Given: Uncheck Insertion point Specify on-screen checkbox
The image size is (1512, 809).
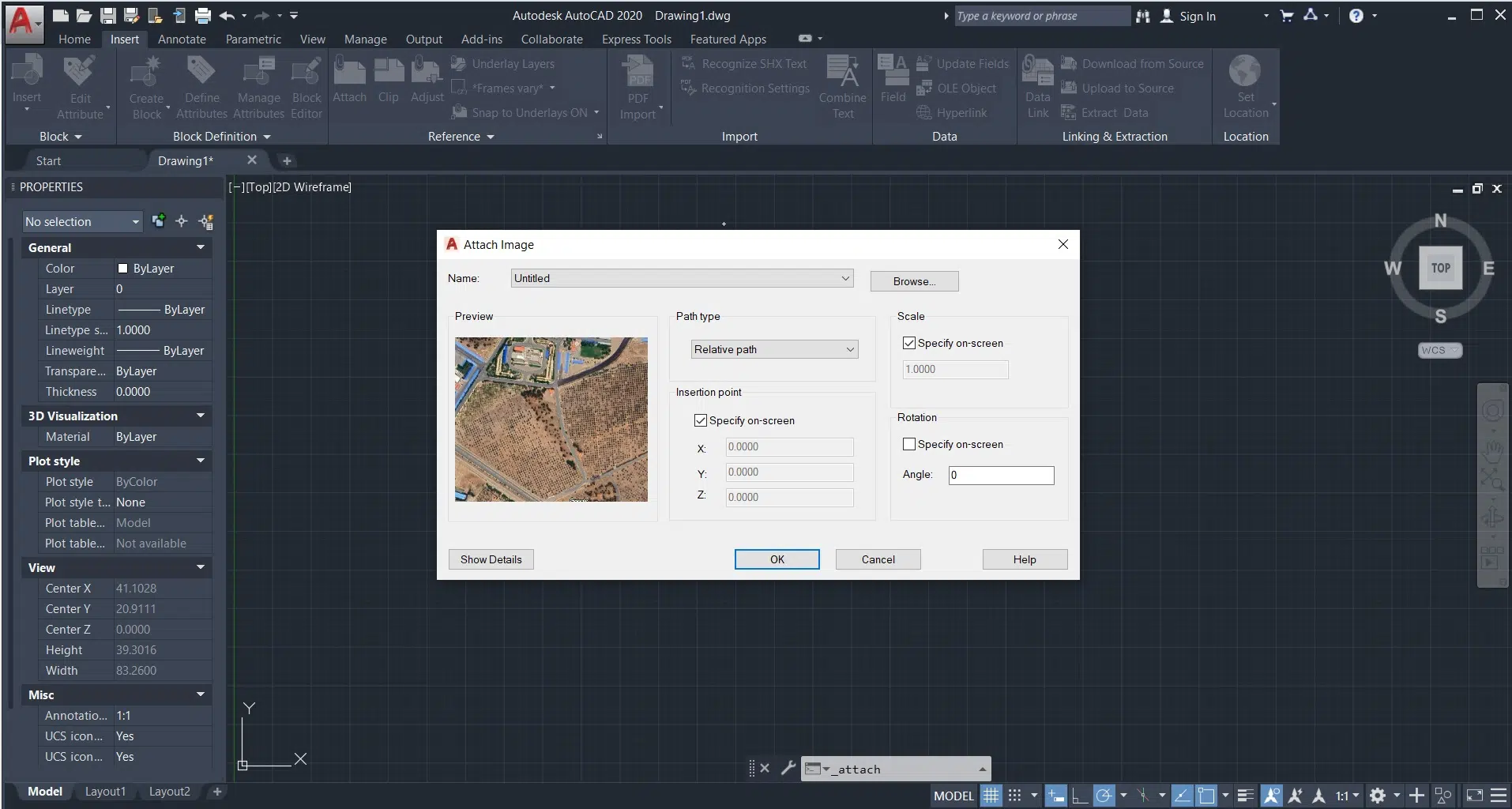Looking at the screenshot, I should 701,420.
